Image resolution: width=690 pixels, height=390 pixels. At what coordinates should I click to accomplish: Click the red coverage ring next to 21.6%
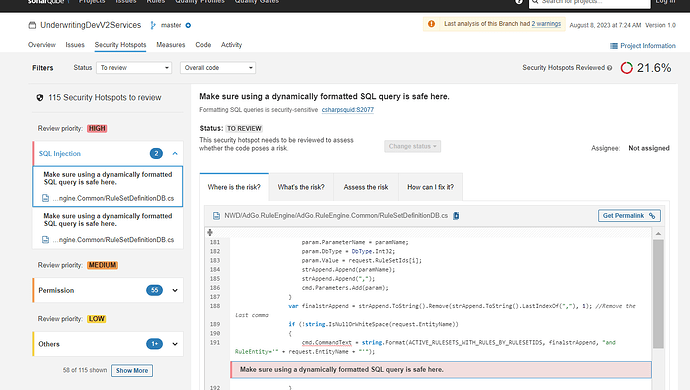[627, 68]
